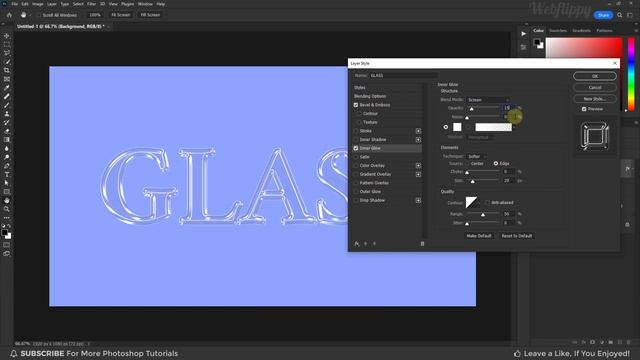
Task: Click the fx icon in Layer Style dialog
Action: click(x=357, y=244)
